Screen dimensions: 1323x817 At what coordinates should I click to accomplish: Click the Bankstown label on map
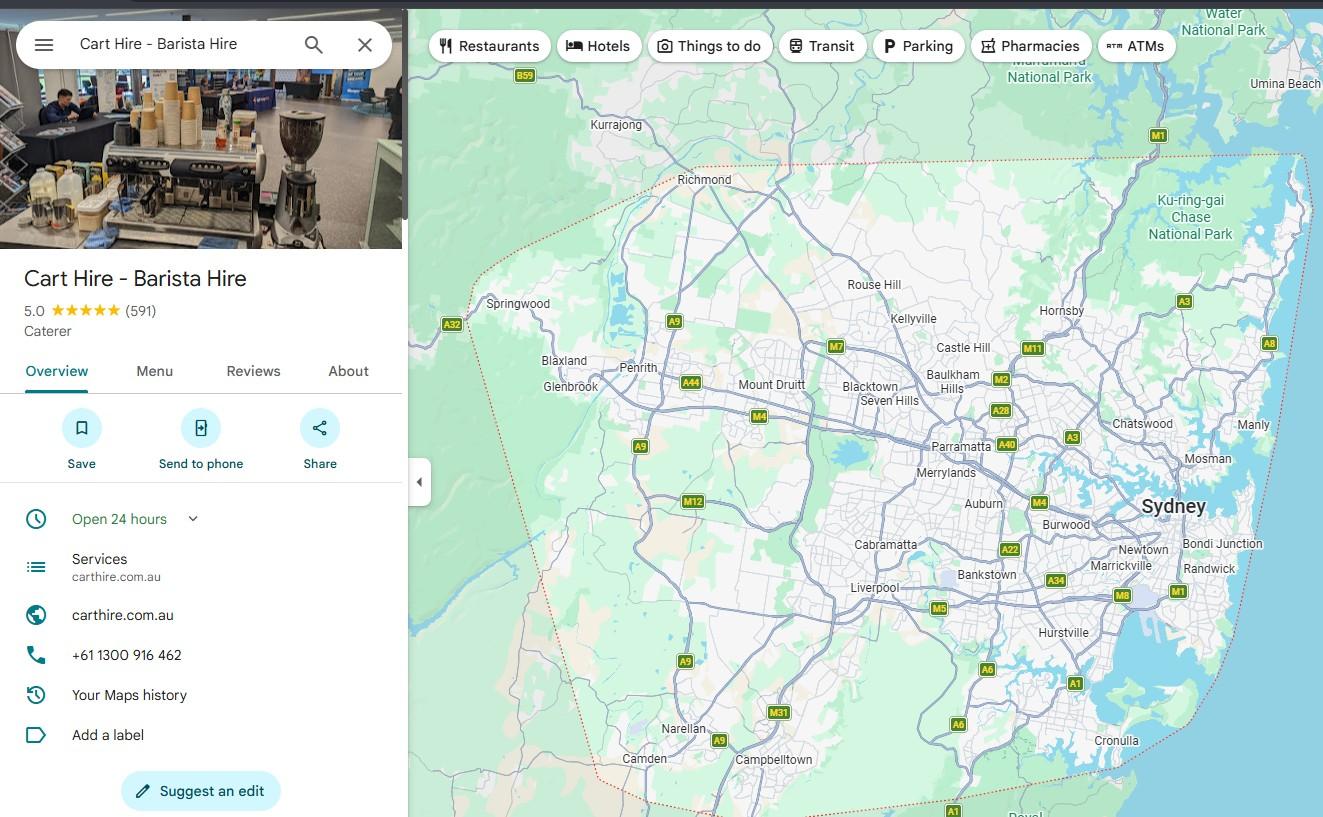pos(987,575)
